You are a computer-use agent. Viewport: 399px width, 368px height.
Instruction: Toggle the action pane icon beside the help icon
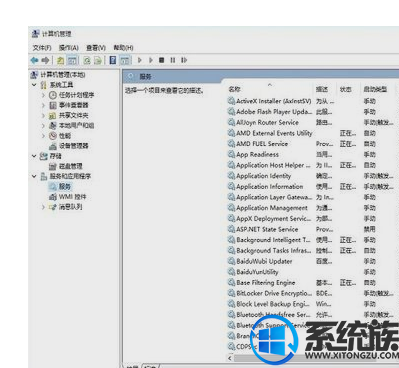pyautogui.click(x=125, y=60)
